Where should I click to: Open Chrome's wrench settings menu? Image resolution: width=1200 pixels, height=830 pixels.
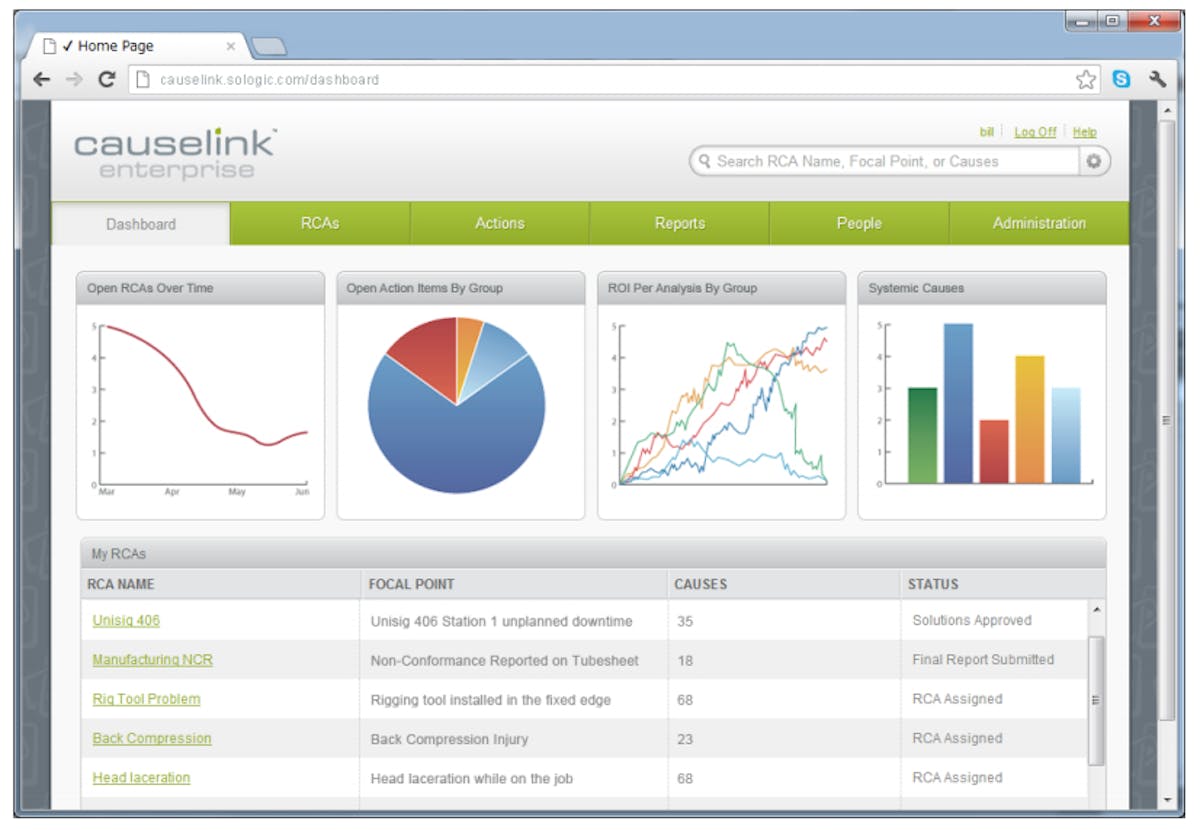1160,78
